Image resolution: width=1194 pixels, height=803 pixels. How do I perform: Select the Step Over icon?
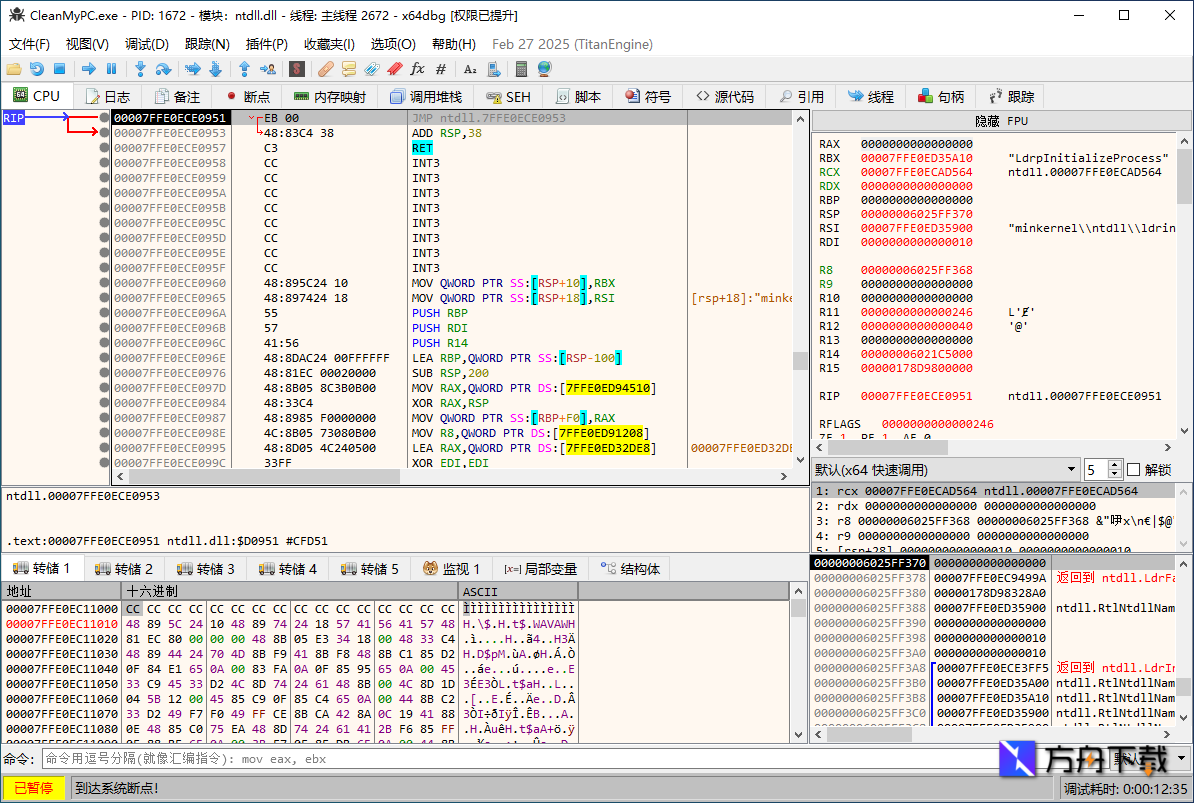(164, 69)
